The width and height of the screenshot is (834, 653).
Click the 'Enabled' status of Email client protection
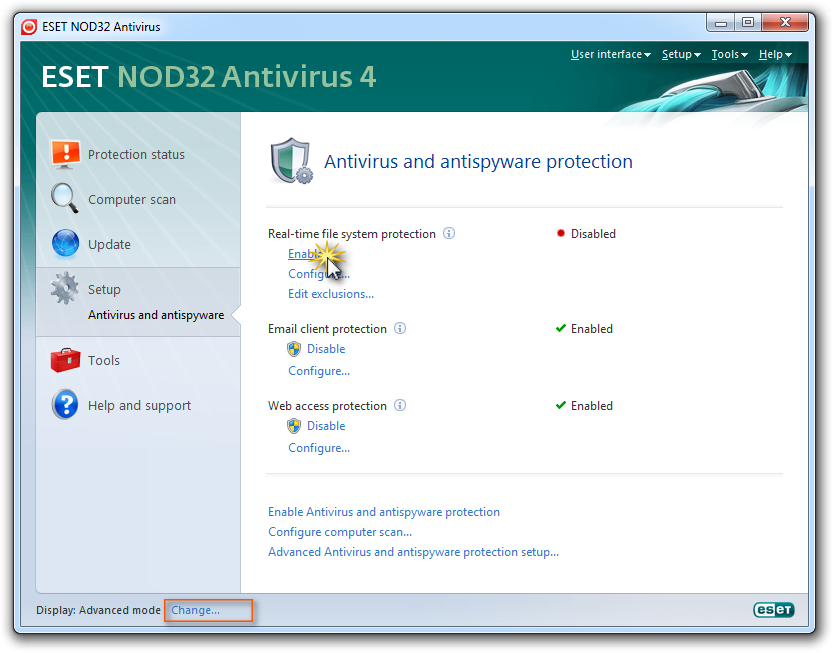(x=591, y=329)
